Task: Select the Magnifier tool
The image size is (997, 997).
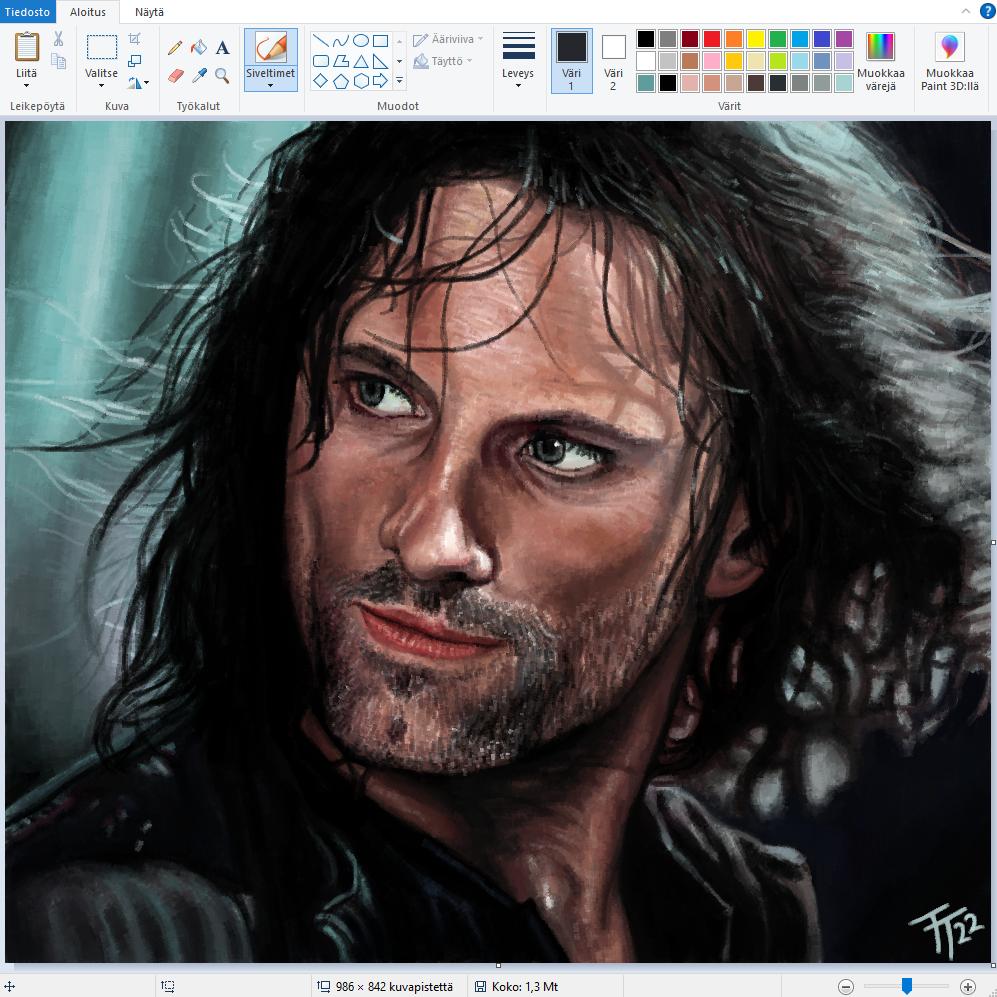Action: tap(222, 76)
